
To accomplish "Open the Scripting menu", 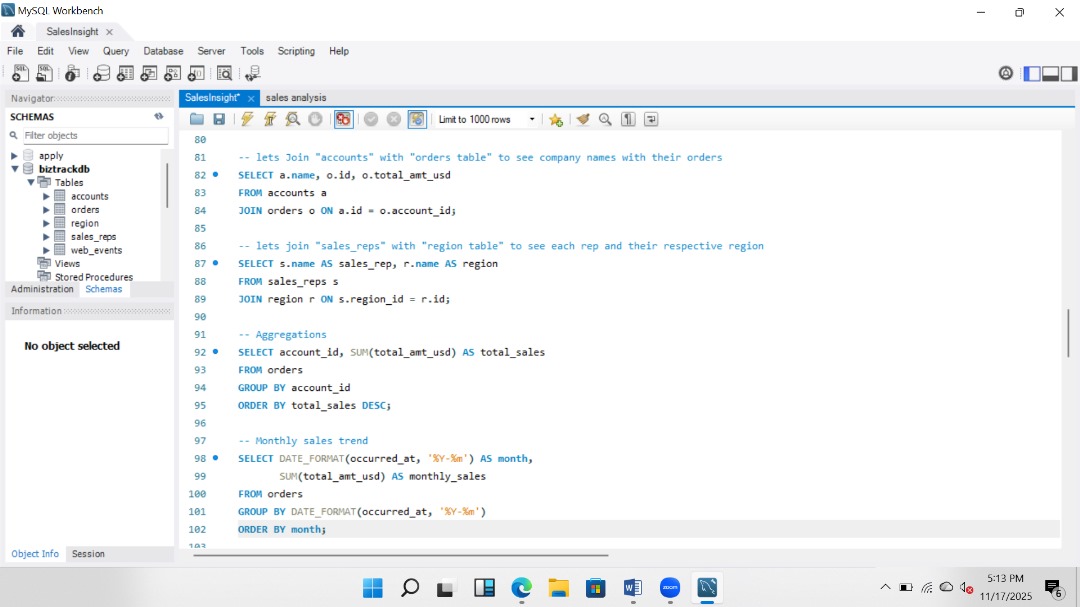I will click(296, 51).
